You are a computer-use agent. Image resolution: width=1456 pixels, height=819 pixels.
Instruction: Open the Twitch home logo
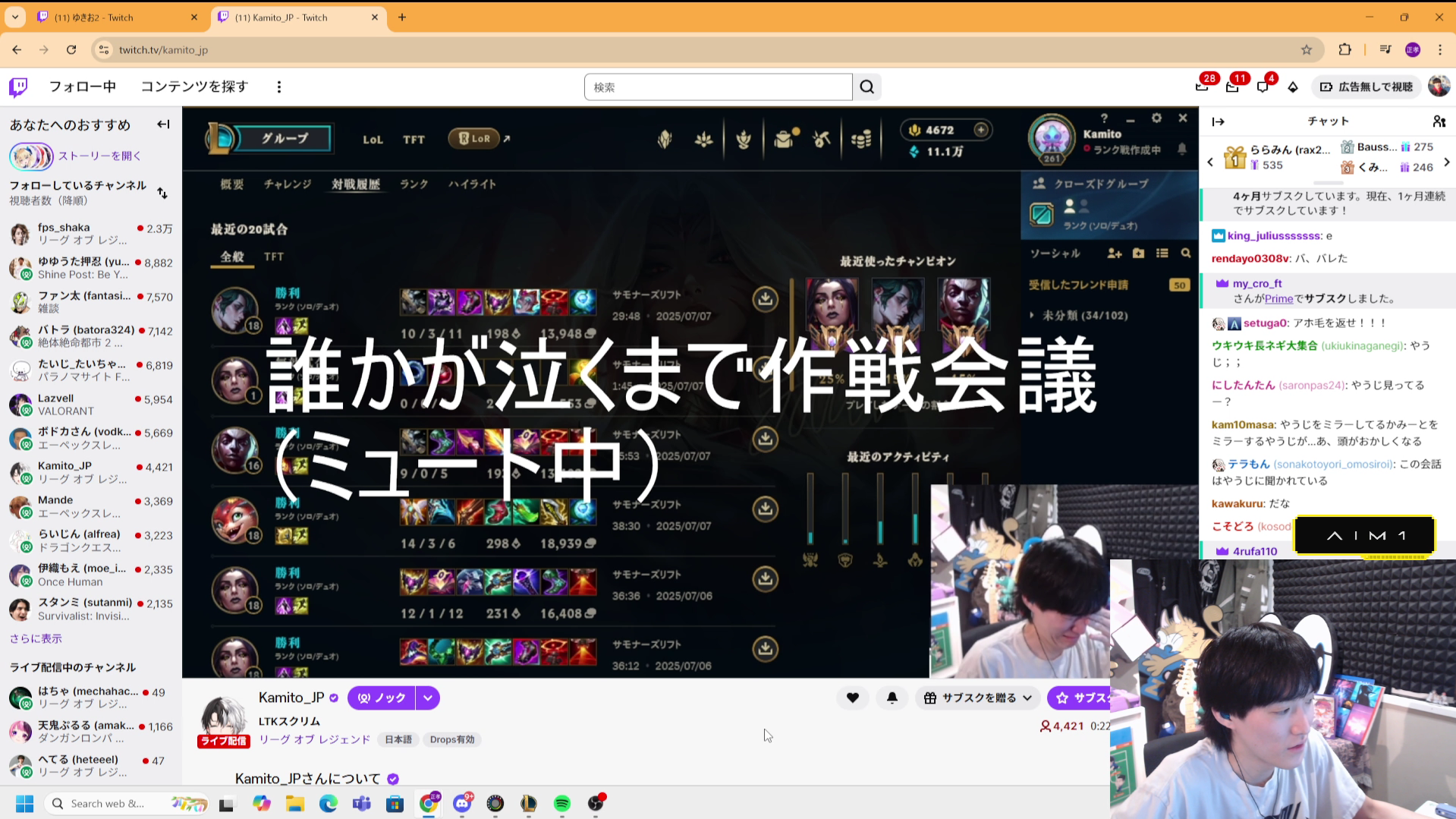pos(18,87)
